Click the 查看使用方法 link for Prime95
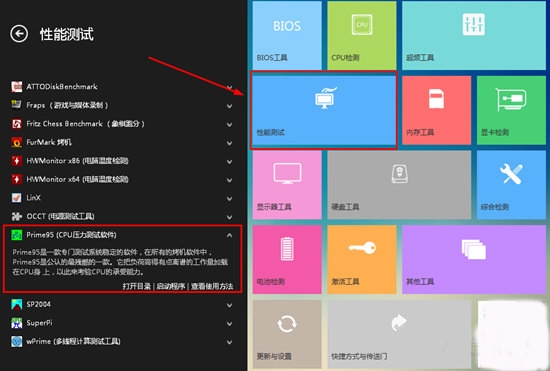Screen dimensions: 550x371 pos(212,286)
